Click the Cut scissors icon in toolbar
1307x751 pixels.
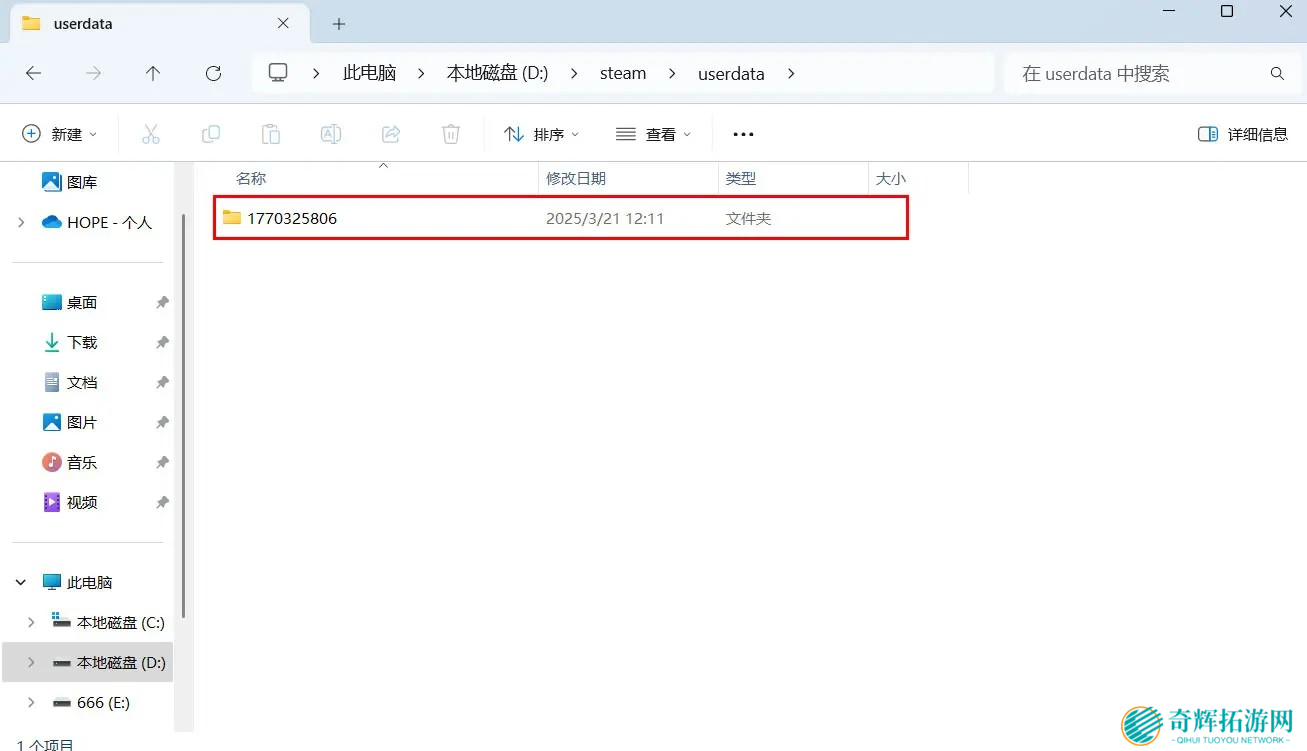151,134
